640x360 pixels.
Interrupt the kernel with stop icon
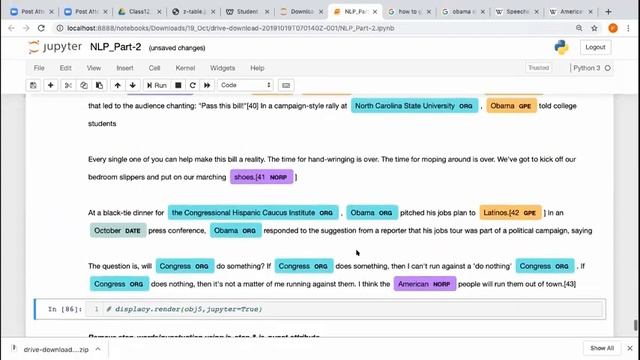pyautogui.click(x=178, y=85)
